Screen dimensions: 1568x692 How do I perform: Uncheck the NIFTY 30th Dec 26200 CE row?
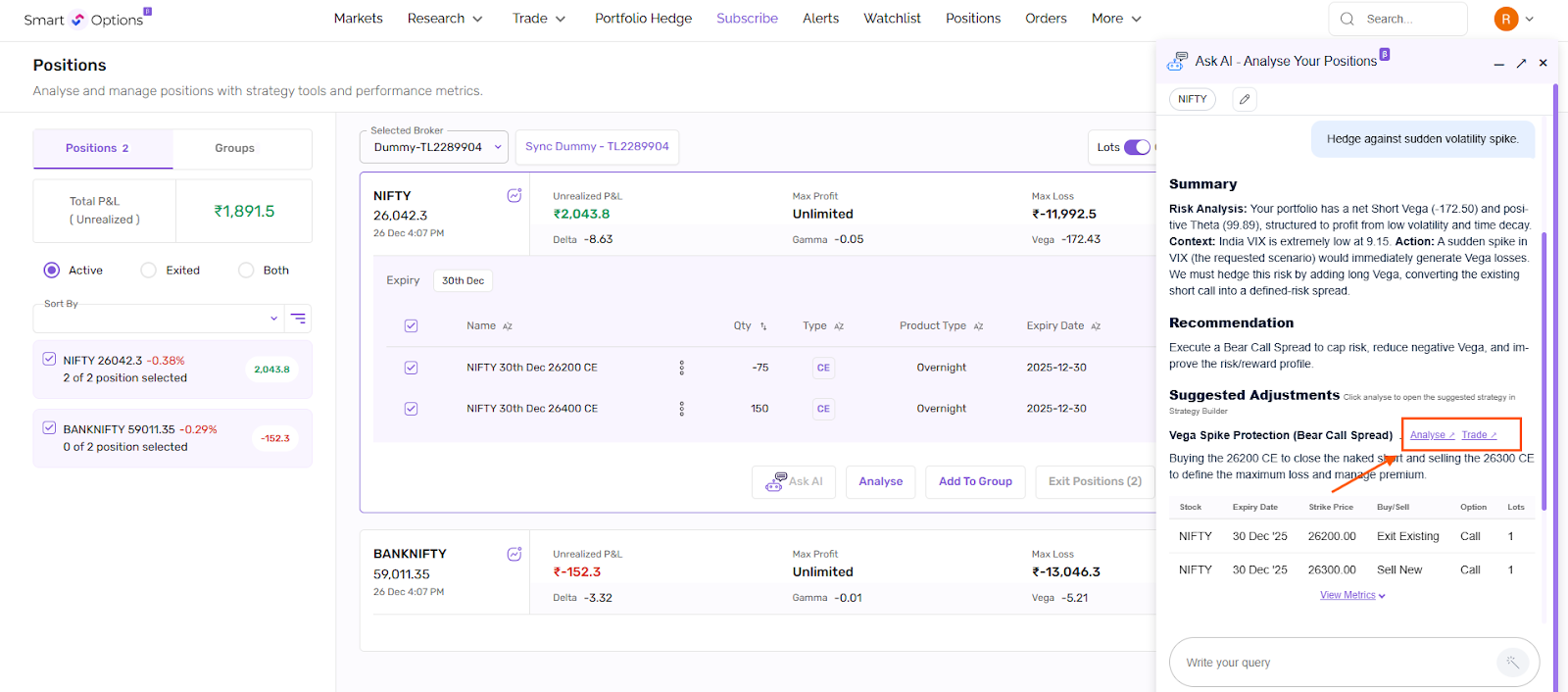[412, 368]
